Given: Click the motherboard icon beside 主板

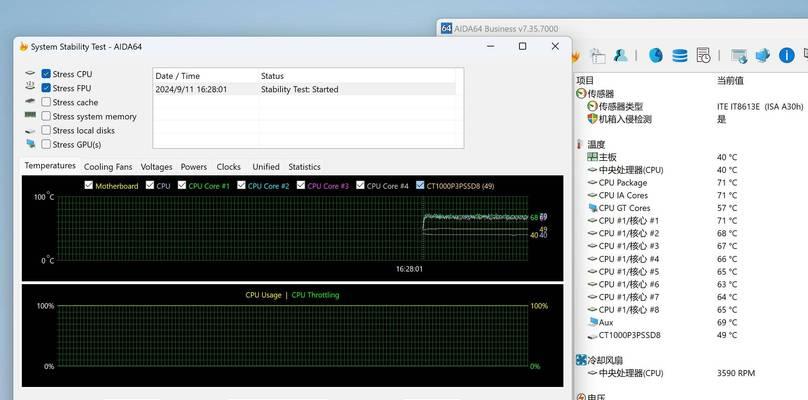Looking at the screenshot, I should click(593, 157).
